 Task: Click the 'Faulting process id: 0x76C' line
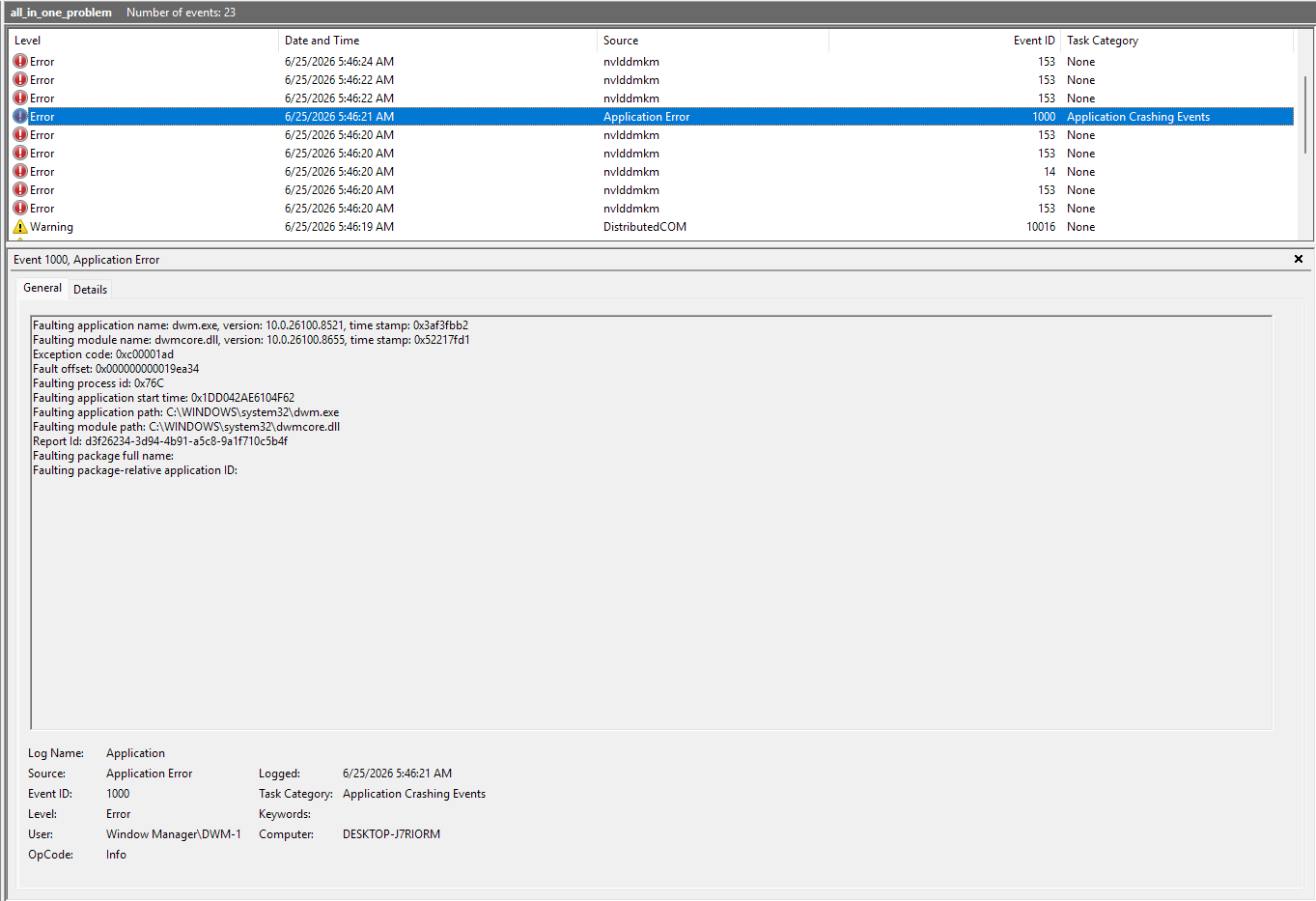click(98, 383)
